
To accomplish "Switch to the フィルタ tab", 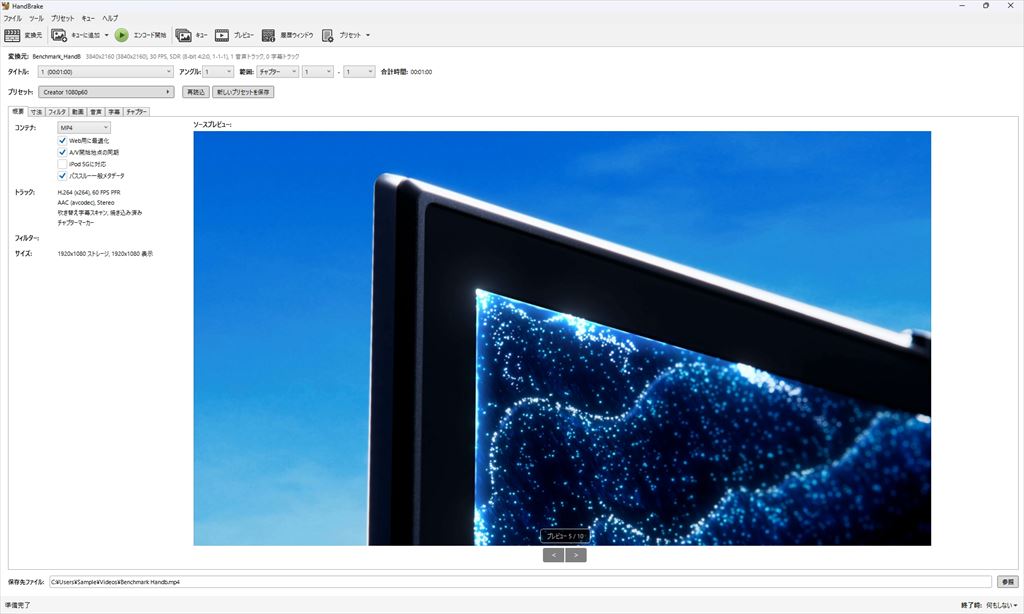I will click(x=57, y=112).
